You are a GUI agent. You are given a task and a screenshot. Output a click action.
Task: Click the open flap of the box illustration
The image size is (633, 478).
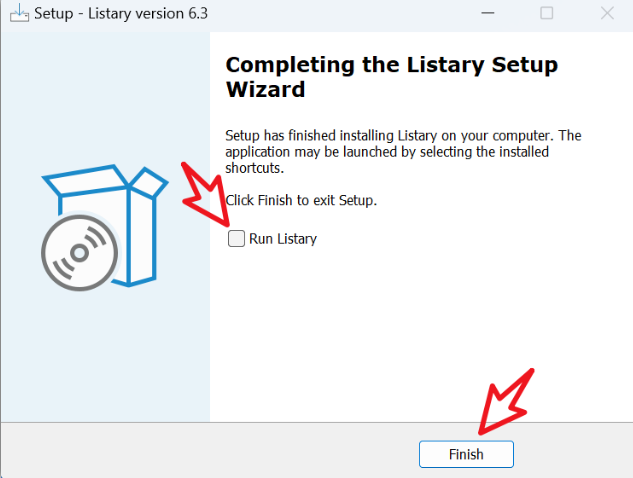pos(147,182)
